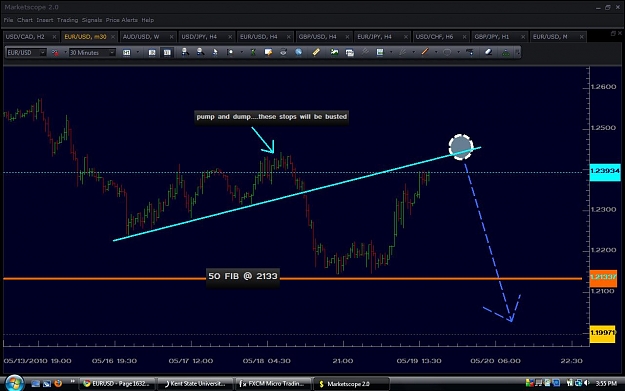
Task: Click the greyed pencil drawing icon
Action: click(403, 52)
